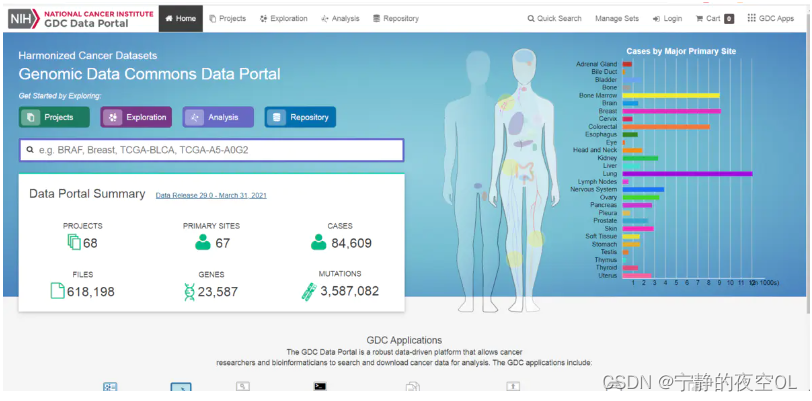
Task: Click the green Projects button
Action: pos(54,117)
